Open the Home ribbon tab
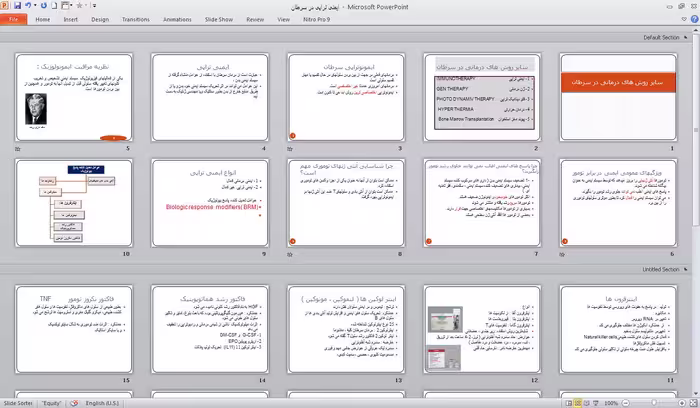The width and height of the screenshot is (700, 408). (42, 19)
